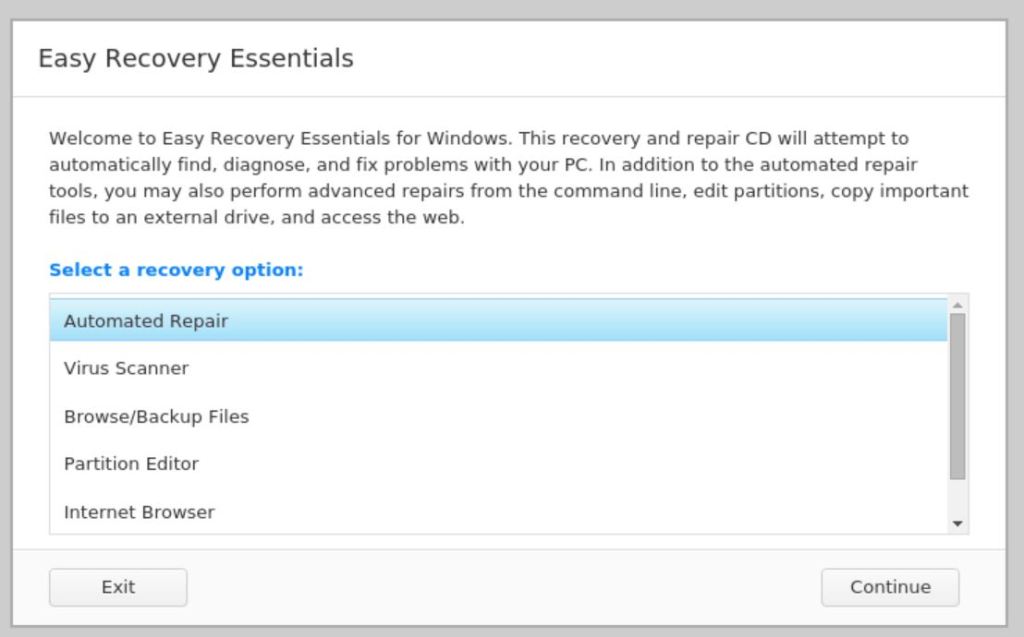Click the Continue button
Viewport: 1024px width, 637px height.
890,587
